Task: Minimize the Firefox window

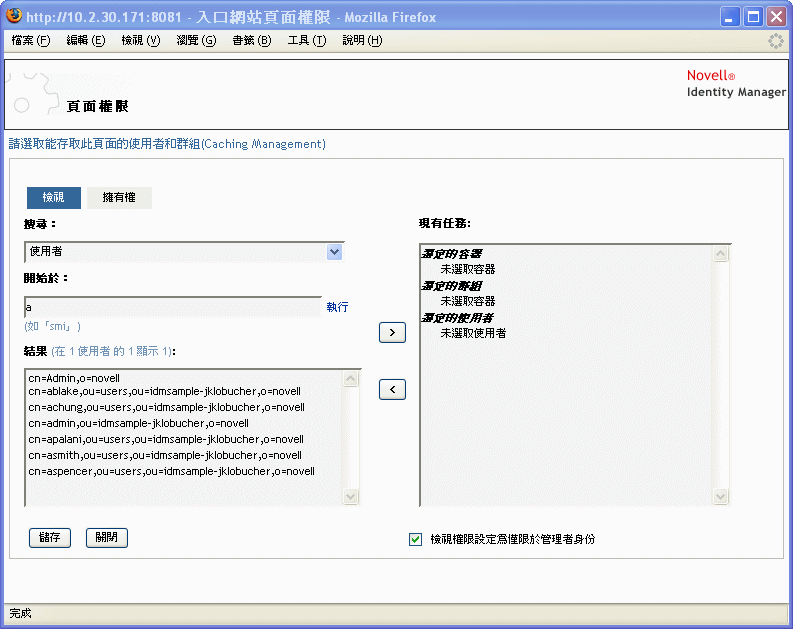Action: point(729,17)
